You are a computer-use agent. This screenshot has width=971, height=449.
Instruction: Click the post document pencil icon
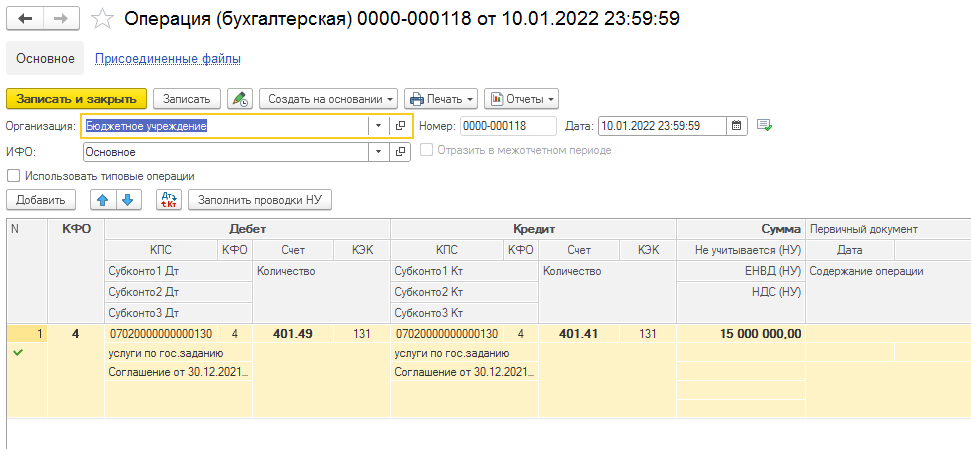coord(240,99)
